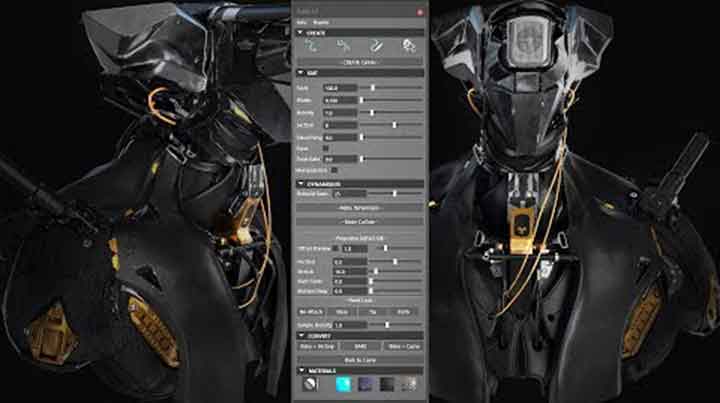Click the second tool icon in CREATE row

click(x=343, y=45)
